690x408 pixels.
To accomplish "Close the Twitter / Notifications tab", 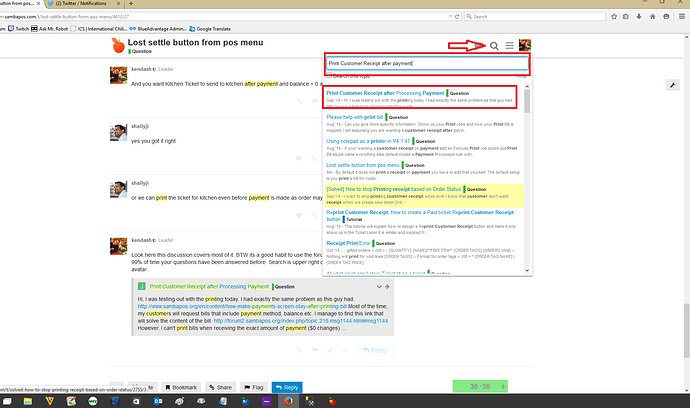I will click(x=118, y=3).
